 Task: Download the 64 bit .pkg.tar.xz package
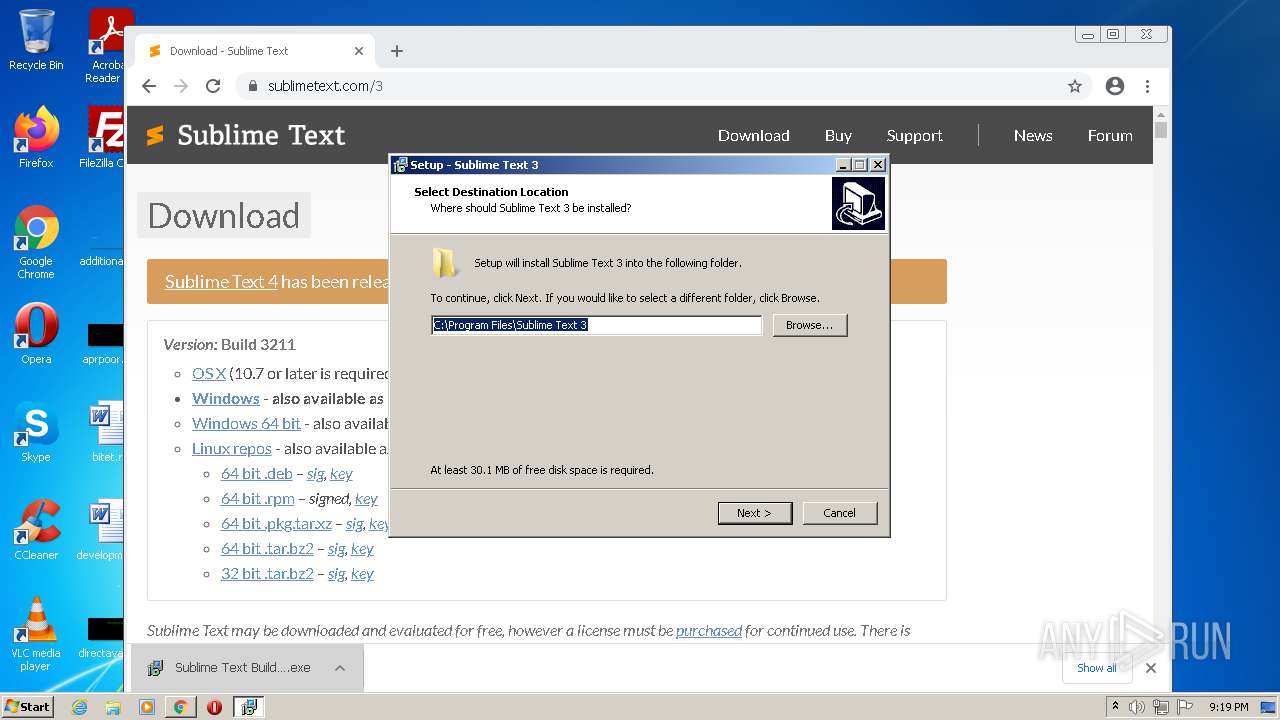(x=276, y=523)
